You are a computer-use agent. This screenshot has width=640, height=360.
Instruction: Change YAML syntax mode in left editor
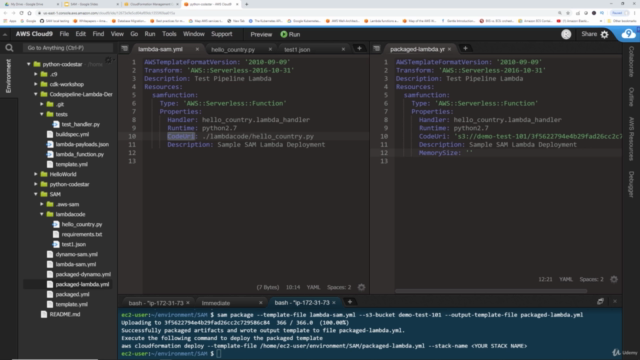coord(313,287)
